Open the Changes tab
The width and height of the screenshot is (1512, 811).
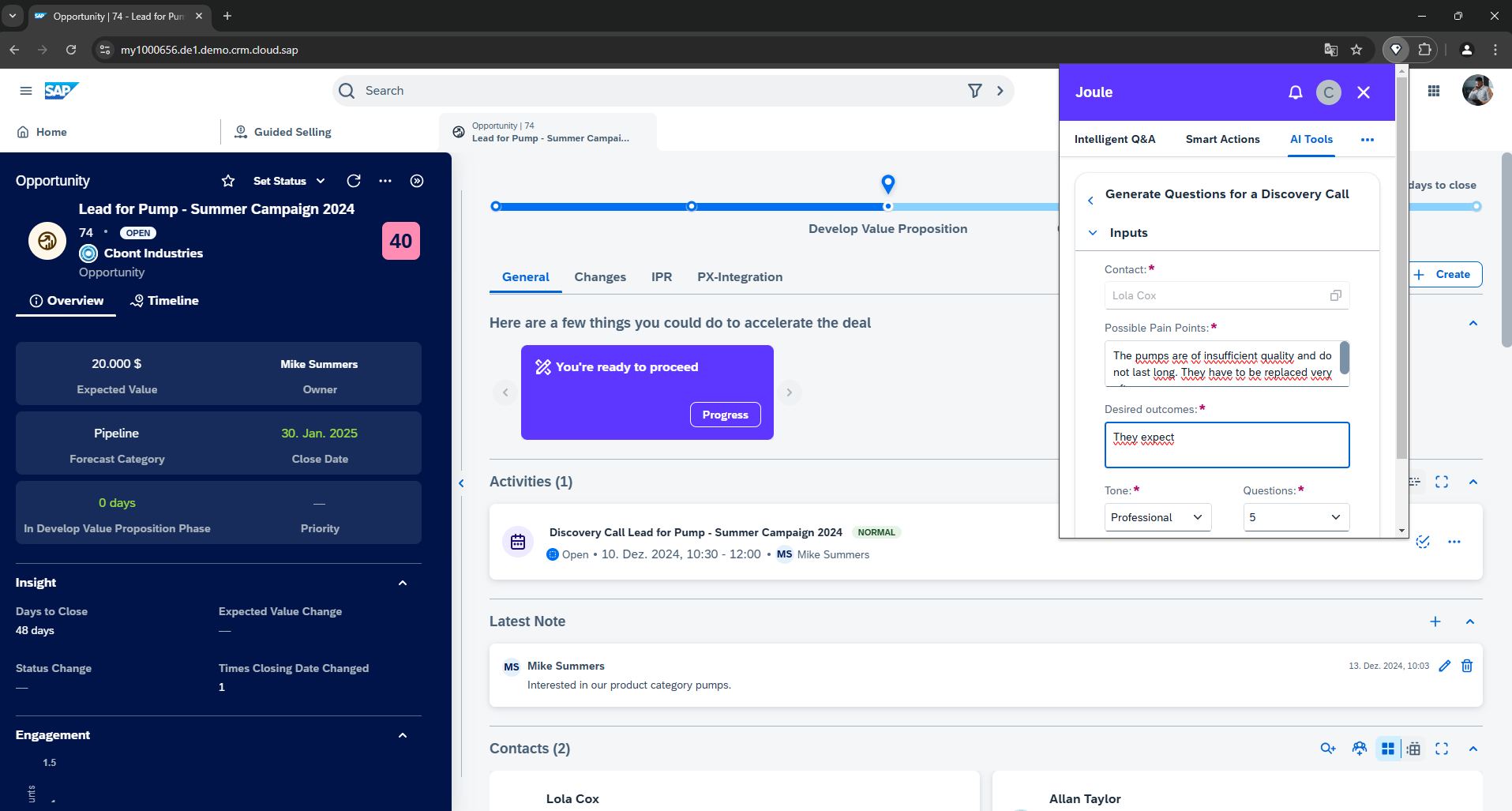(x=600, y=277)
